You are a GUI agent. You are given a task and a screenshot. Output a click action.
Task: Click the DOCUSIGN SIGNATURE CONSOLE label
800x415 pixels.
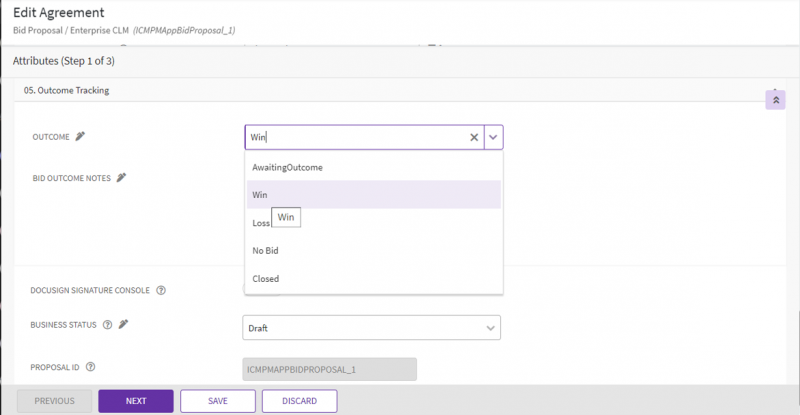coord(90,290)
